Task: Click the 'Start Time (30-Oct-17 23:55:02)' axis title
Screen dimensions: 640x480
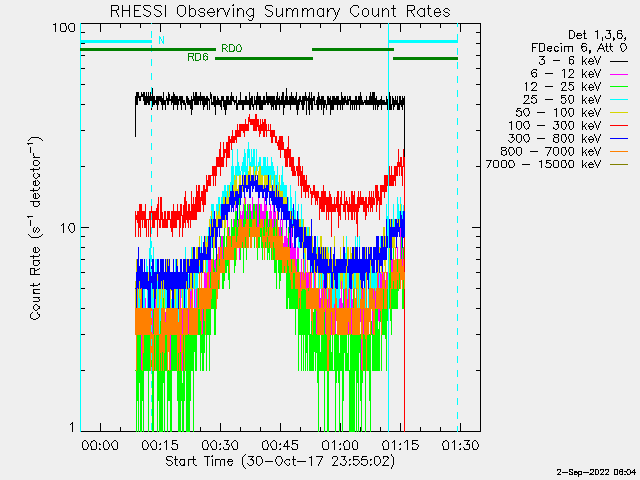Action: click(280, 461)
